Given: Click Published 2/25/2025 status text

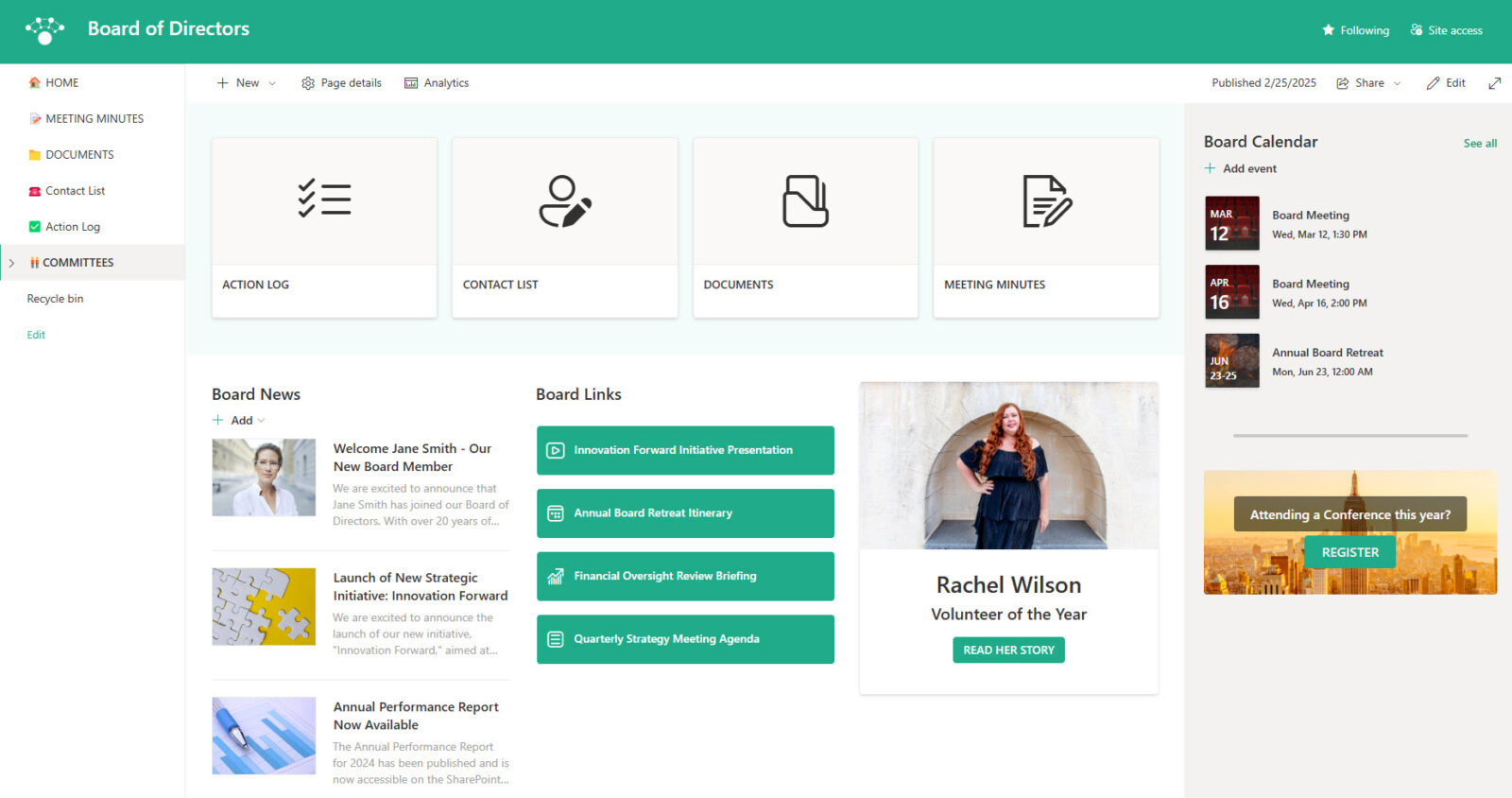Looking at the screenshot, I should pyautogui.click(x=1263, y=83).
